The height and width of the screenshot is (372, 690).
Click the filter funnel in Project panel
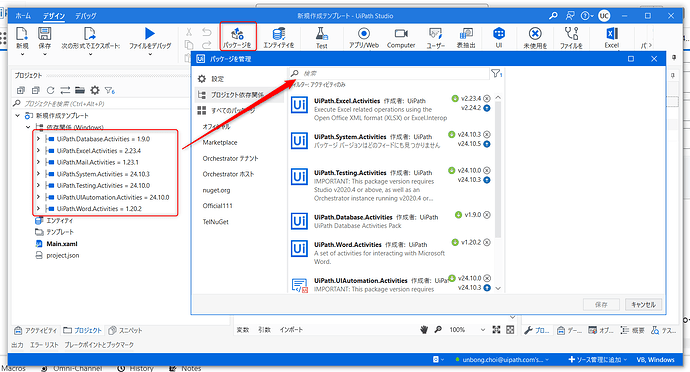point(110,91)
